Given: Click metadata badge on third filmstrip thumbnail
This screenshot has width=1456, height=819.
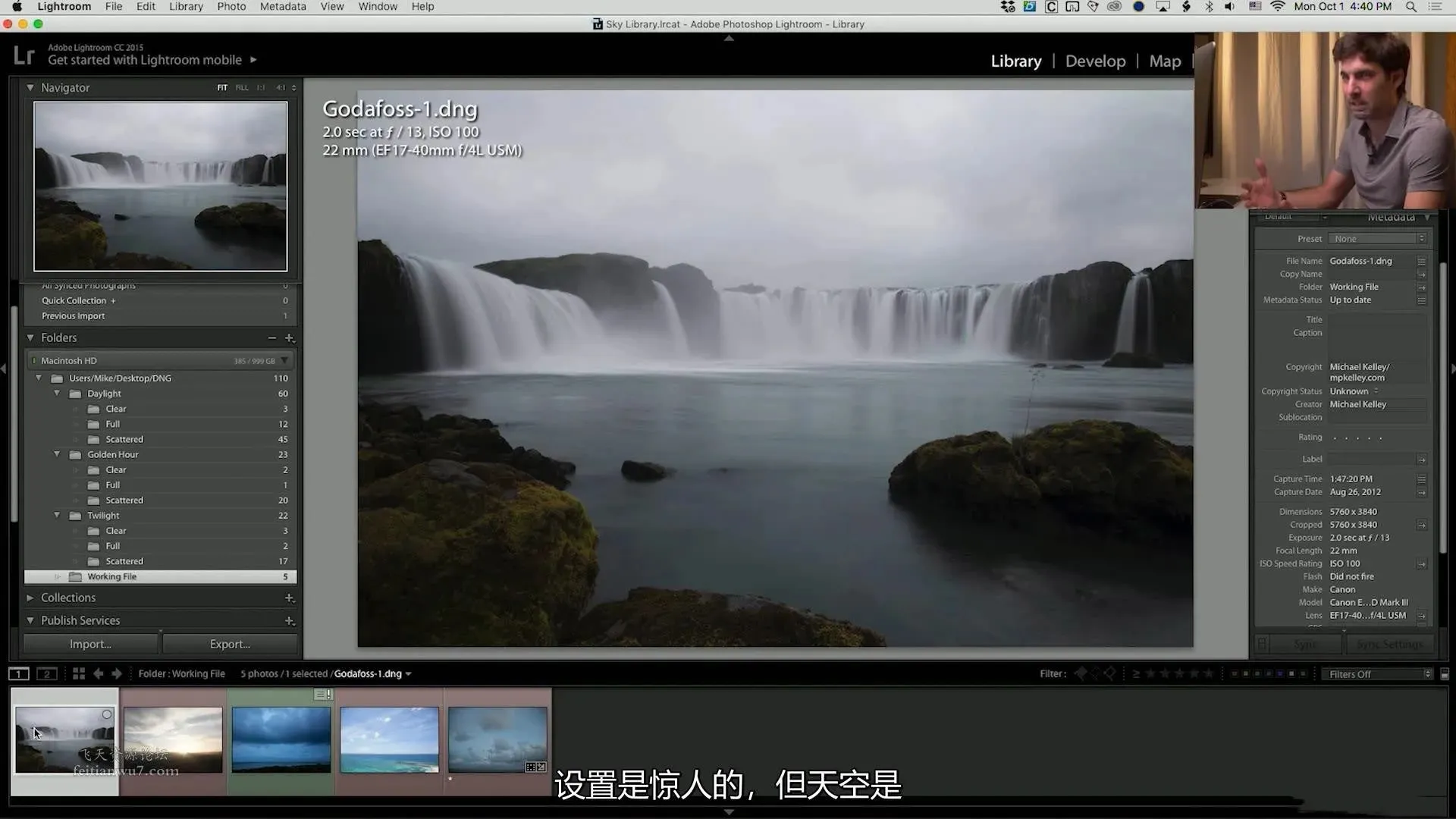Looking at the screenshot, I should pyautogui.click(x=324, y=694).
